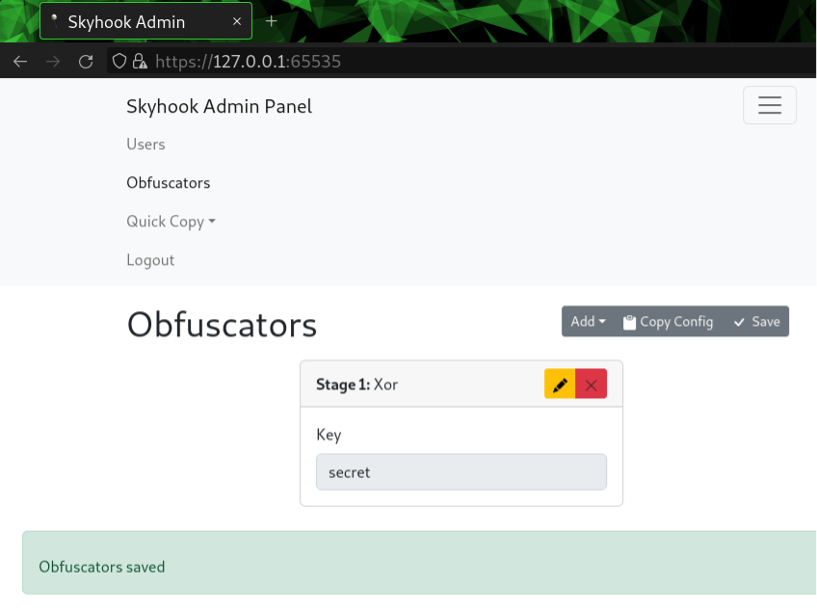Close the Skyhook Admin tab
This screenshot has width=817, height=613.
pyautogui.click(x=237, y=21)
